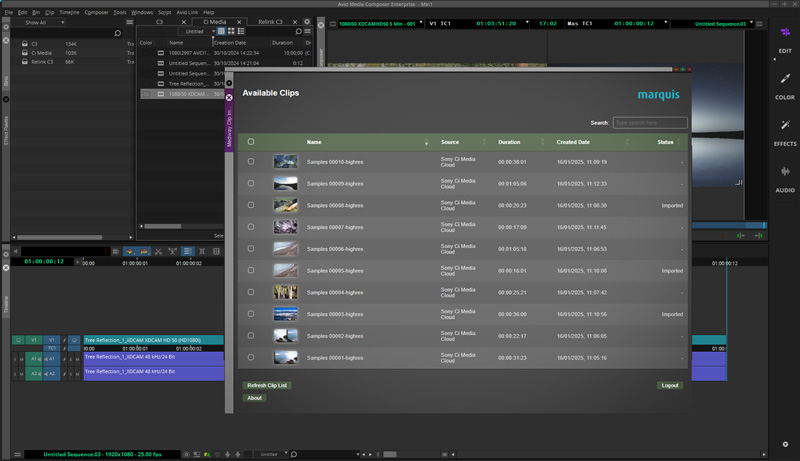Open the bottom-left timeline hamburger menu
The height and width of the screenshot is (461, 800).
(17, 454)
